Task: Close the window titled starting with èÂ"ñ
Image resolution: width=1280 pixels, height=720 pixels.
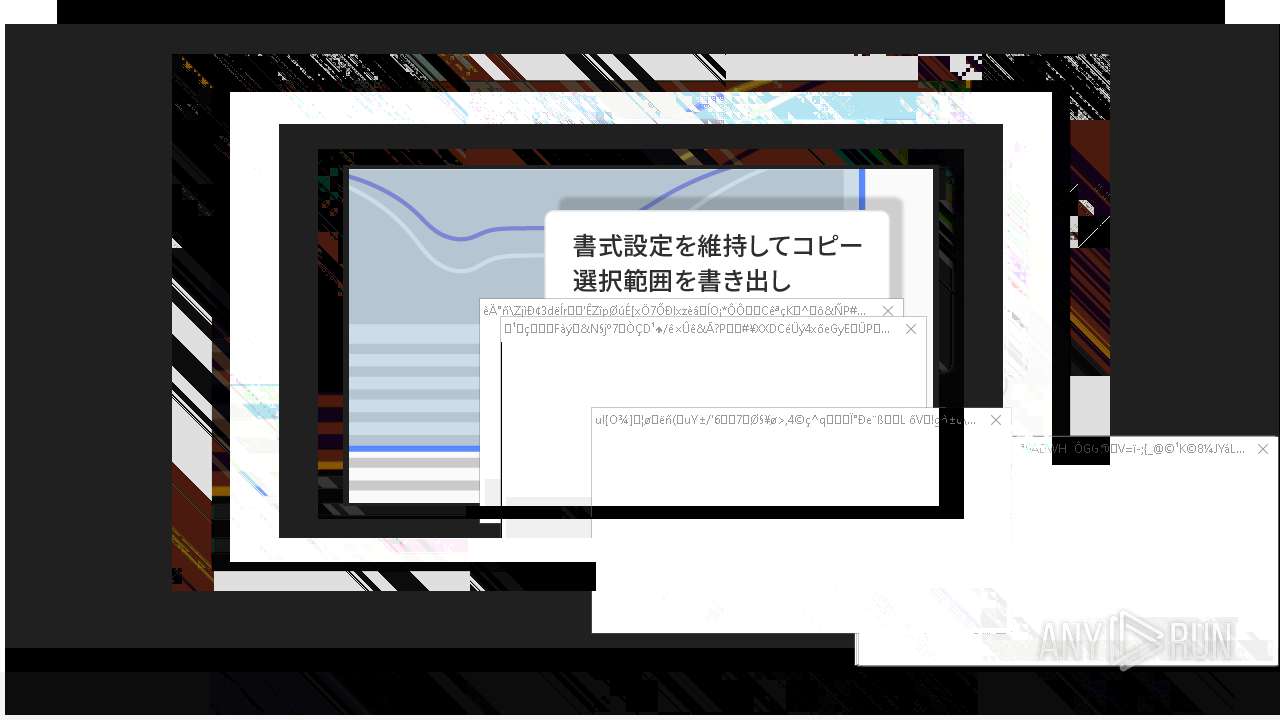Action: tap(888, 311)
